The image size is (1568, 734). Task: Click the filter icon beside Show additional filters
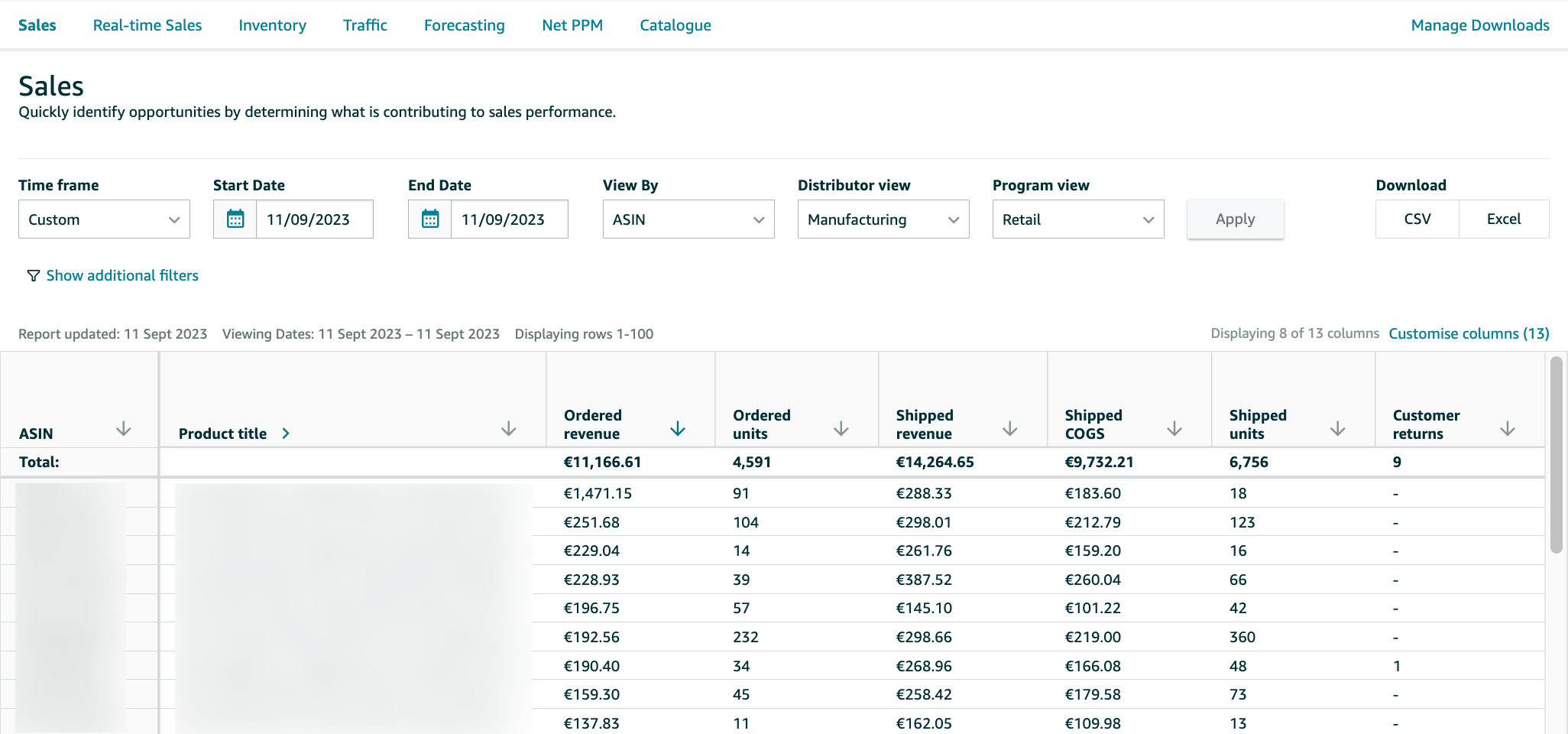tap(33, 275)
